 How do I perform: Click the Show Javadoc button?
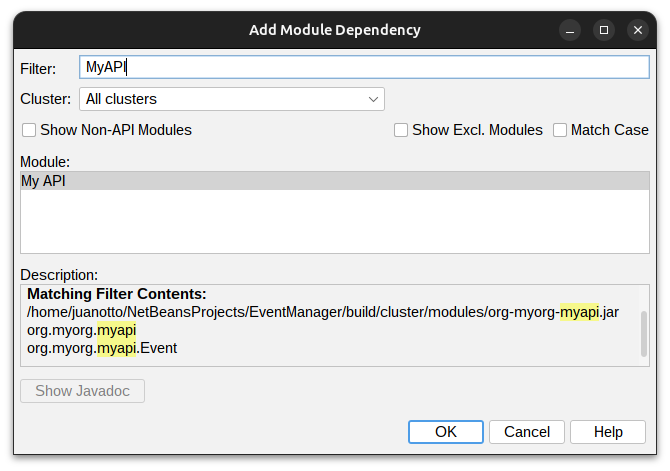[82, 391]
